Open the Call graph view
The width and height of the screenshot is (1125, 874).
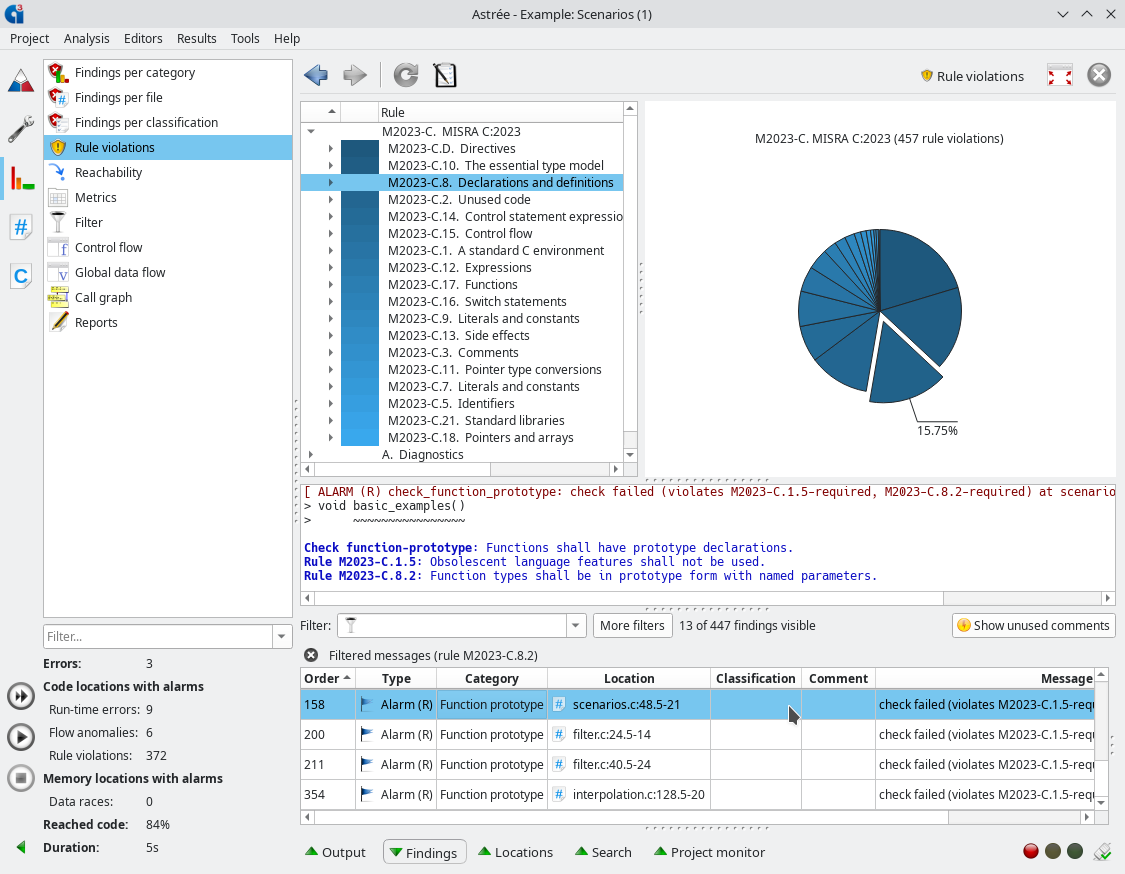(103, 298)
